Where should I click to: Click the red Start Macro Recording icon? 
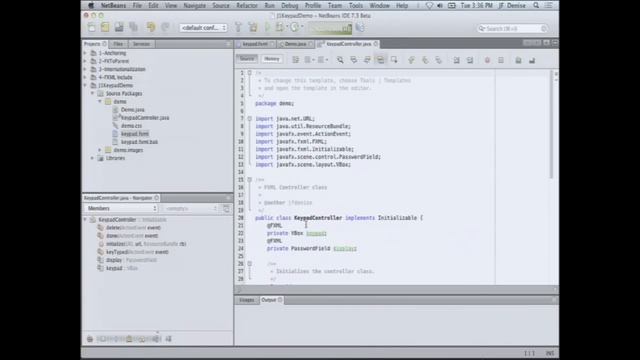click(x=487, y=60)
